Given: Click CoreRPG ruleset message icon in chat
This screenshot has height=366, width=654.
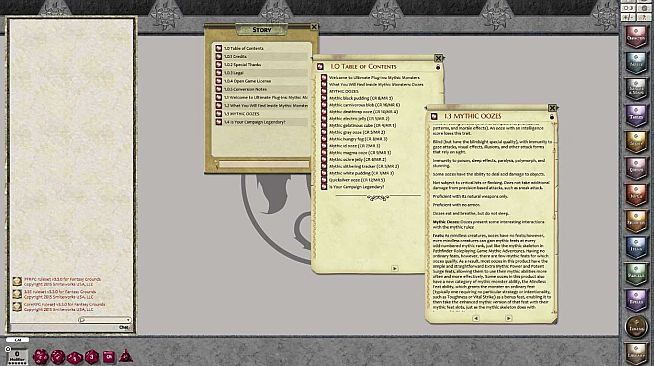Looking at the screenshot, I should (x=17, y=307).
